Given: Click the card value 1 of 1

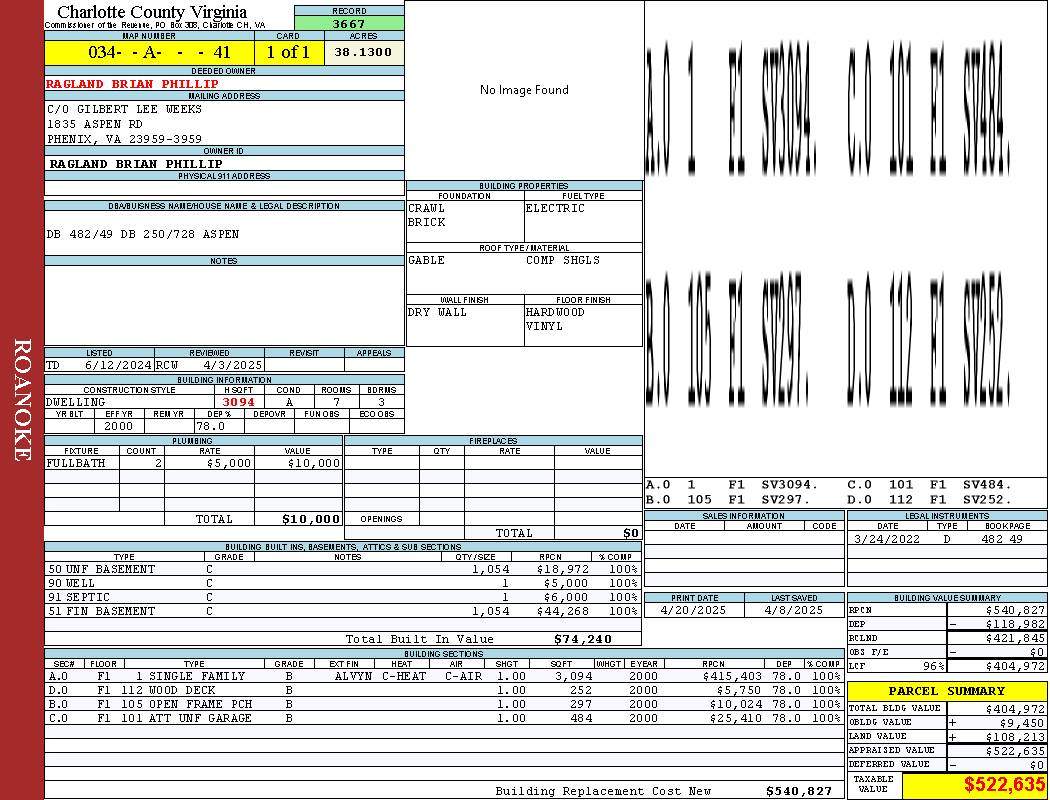Looking at the screenshot, I should (x=288, y=52).
